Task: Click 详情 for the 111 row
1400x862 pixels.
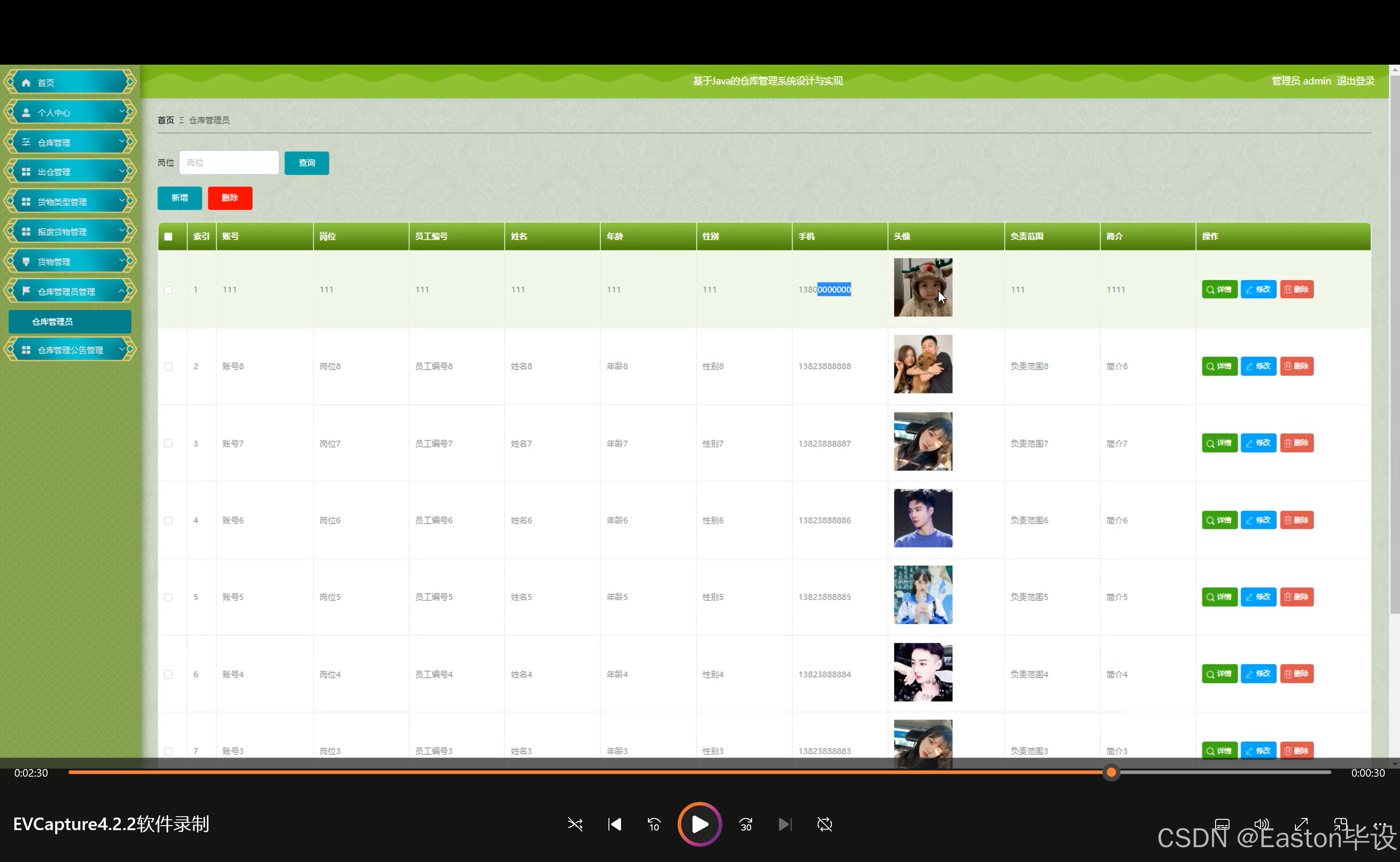Action: coord(1219,290)
